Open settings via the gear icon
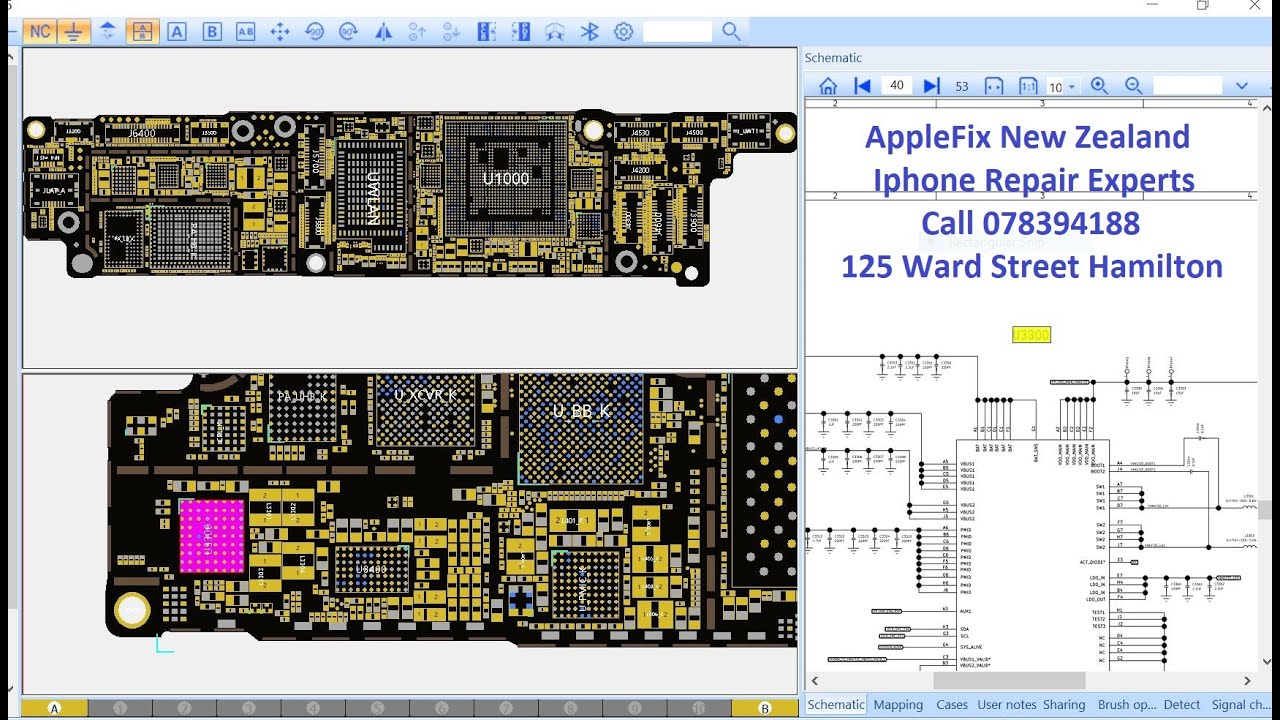 click(623, 31)
